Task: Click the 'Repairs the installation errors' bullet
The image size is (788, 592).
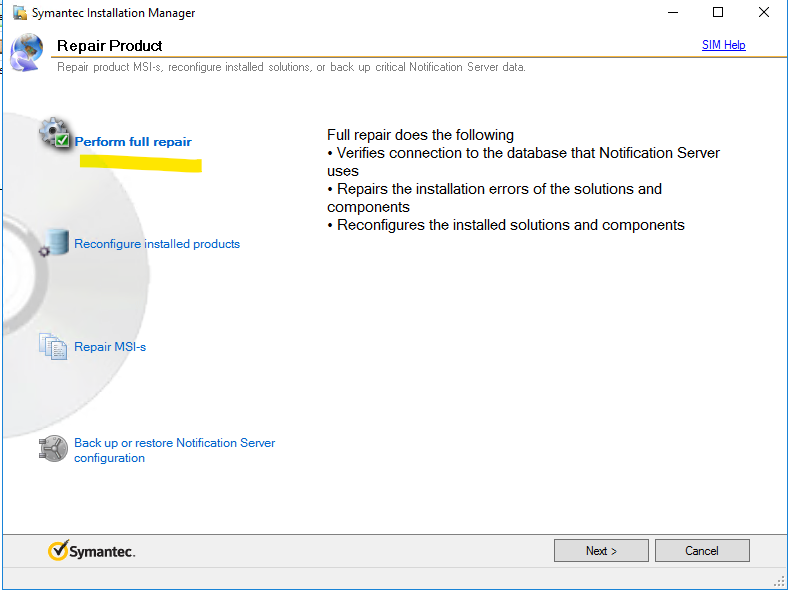Action: tap(495, 198)
